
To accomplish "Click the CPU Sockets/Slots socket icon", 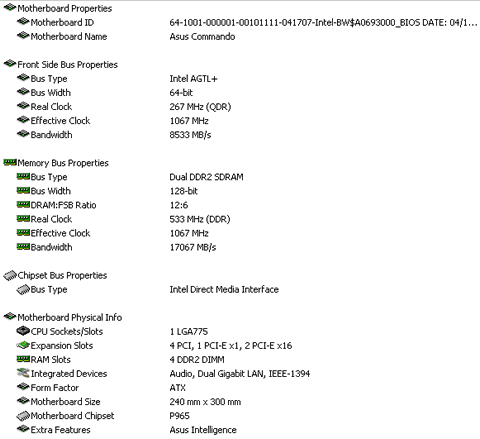I will pyautogui.click(x=23, y=331).
